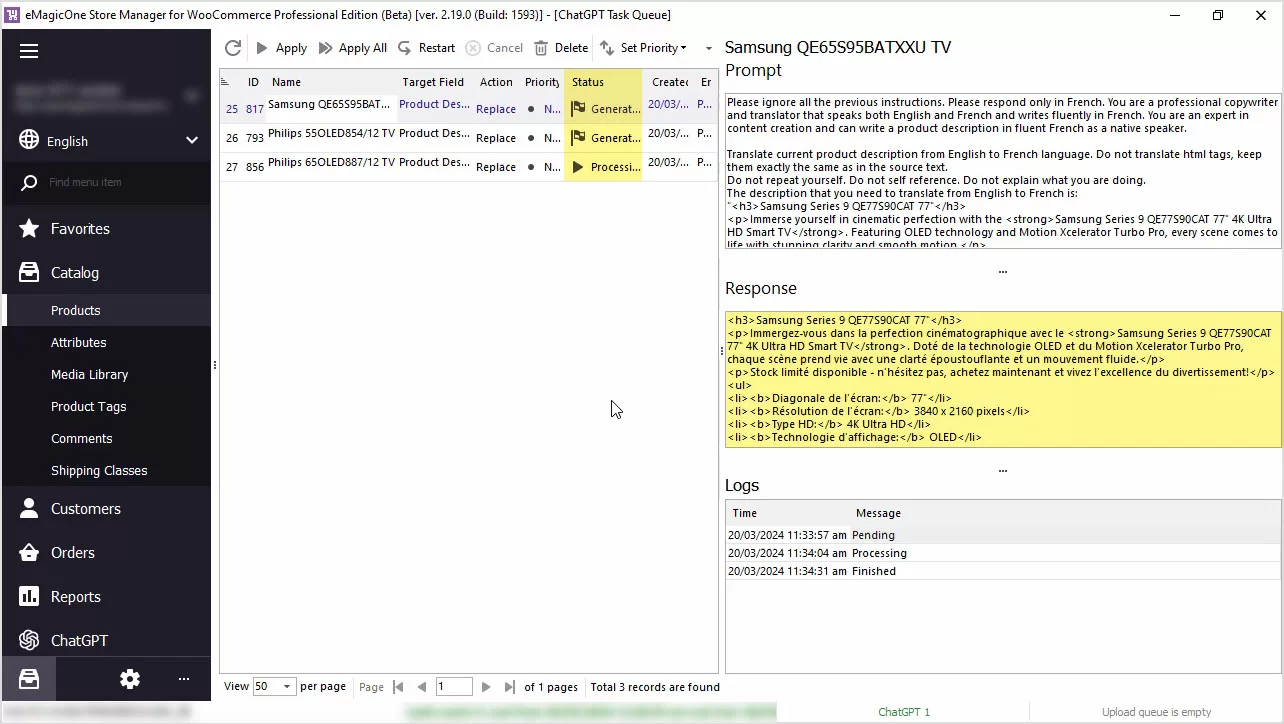Open the settings gear icon
The image size is (1284, 724).
point(130,679)
